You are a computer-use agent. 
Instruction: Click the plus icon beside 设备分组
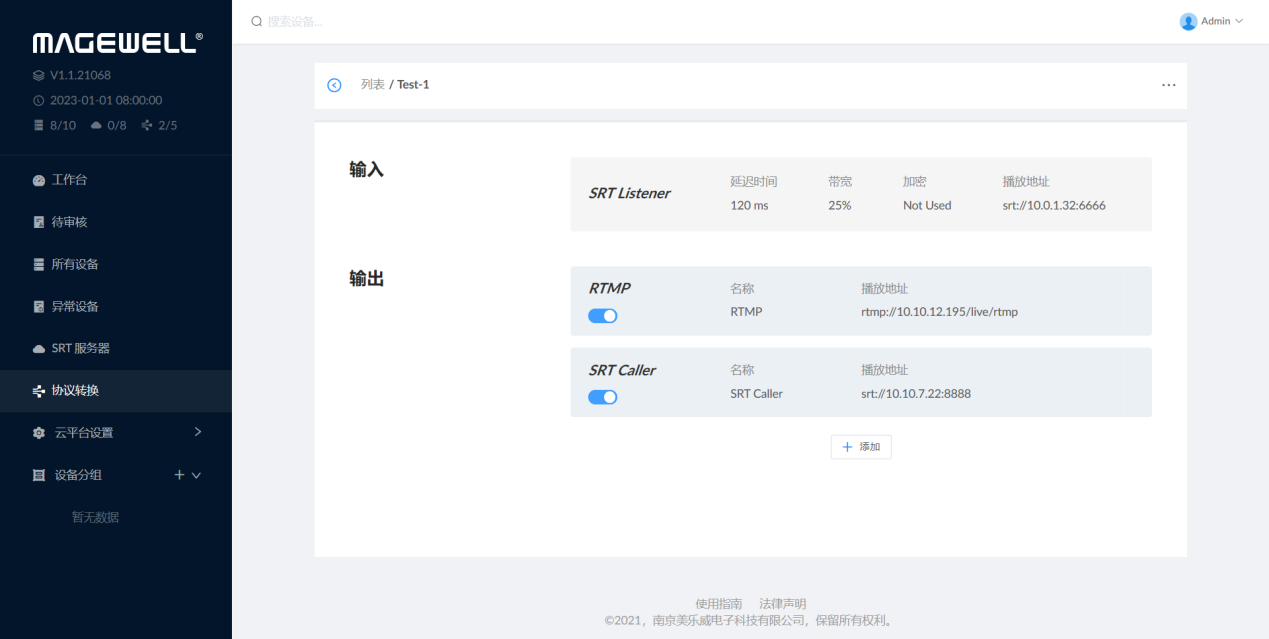pos(179,475)
